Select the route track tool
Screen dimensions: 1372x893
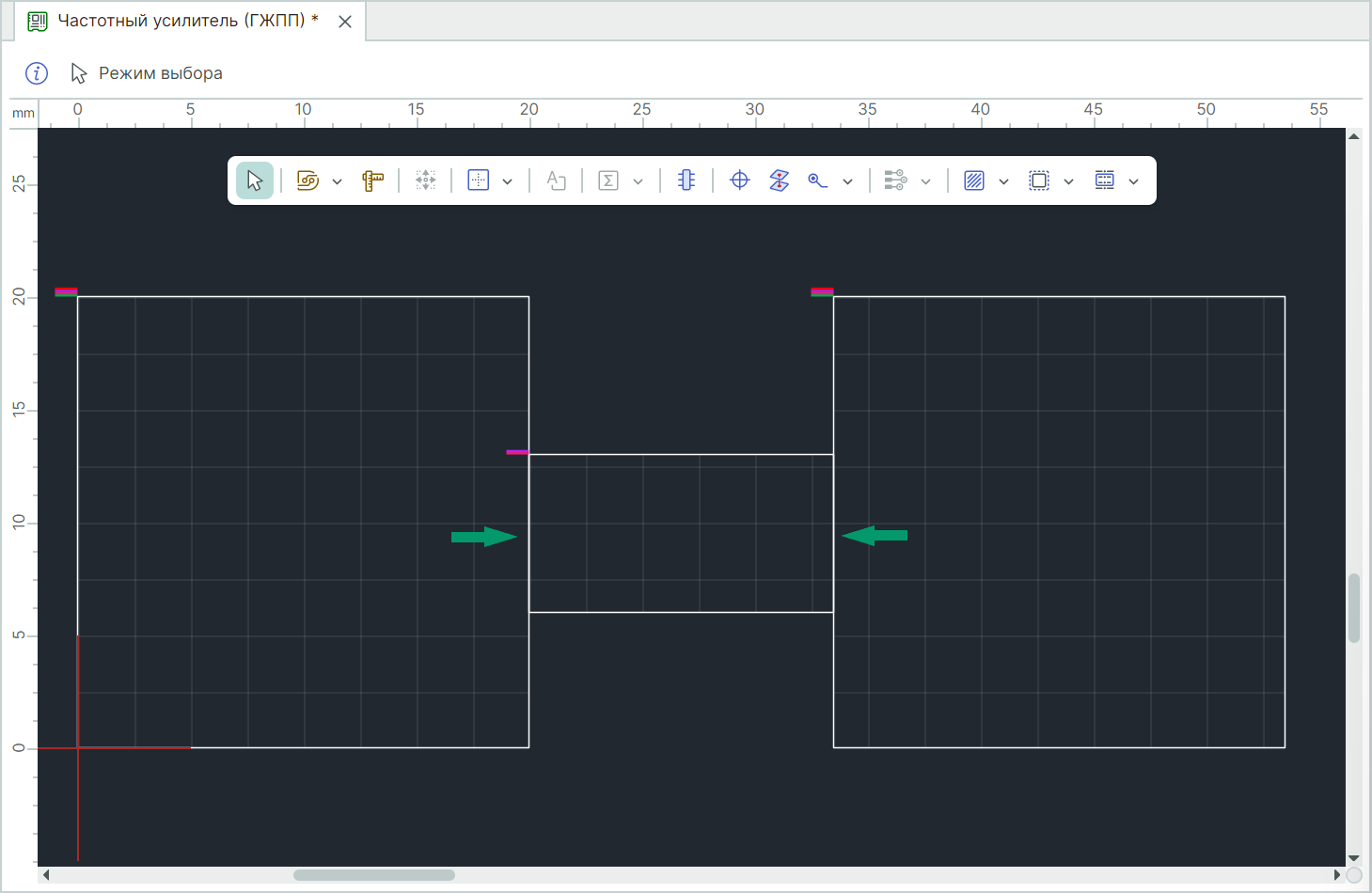coord(817,180)
